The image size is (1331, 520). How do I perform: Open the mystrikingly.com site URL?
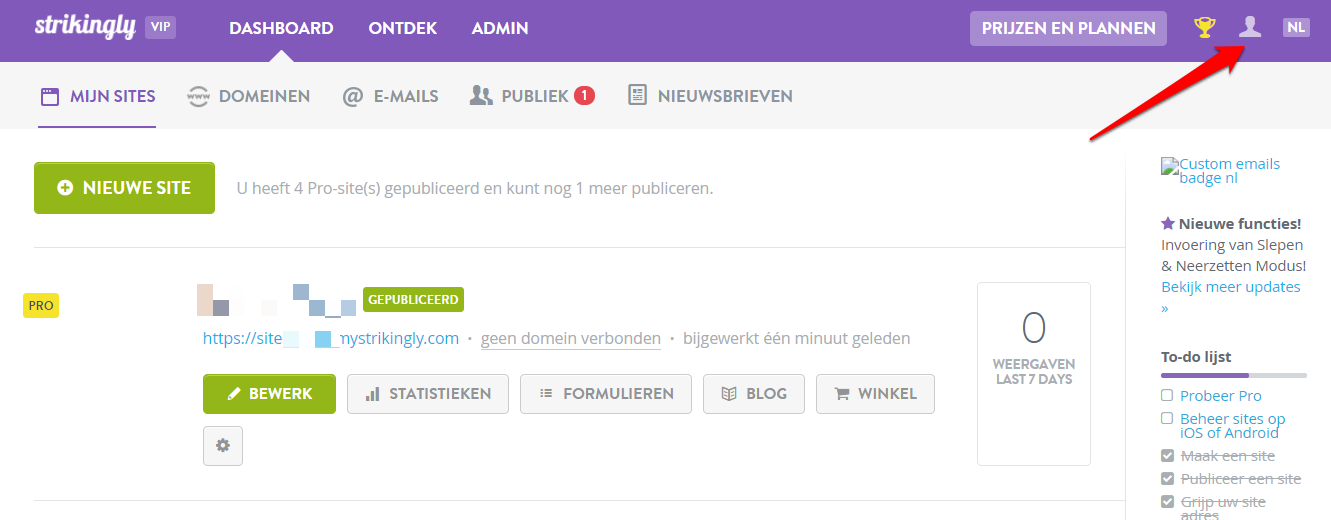331,338
